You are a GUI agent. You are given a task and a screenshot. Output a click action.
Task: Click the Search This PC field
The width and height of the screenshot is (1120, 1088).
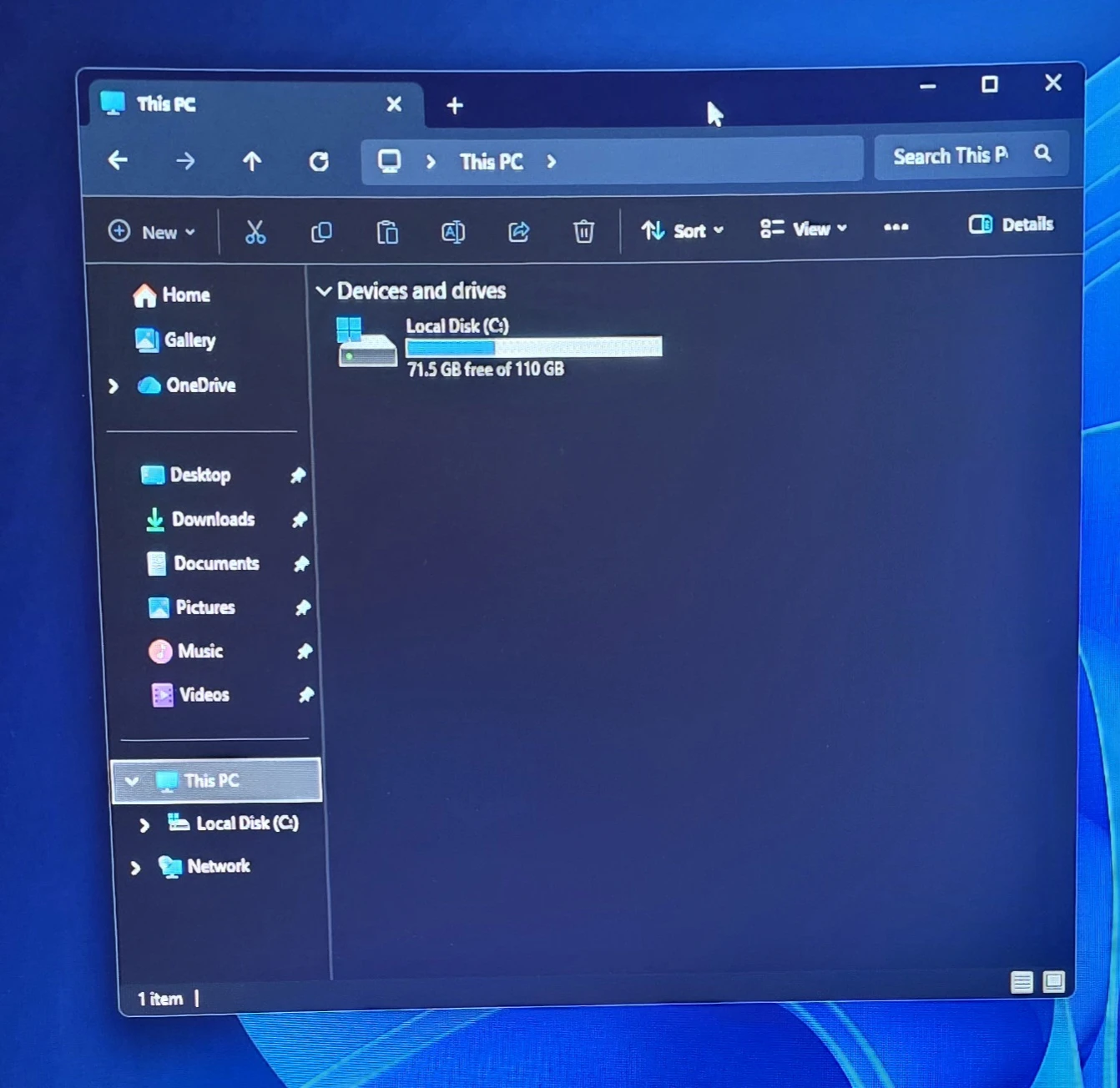(971, 155)
